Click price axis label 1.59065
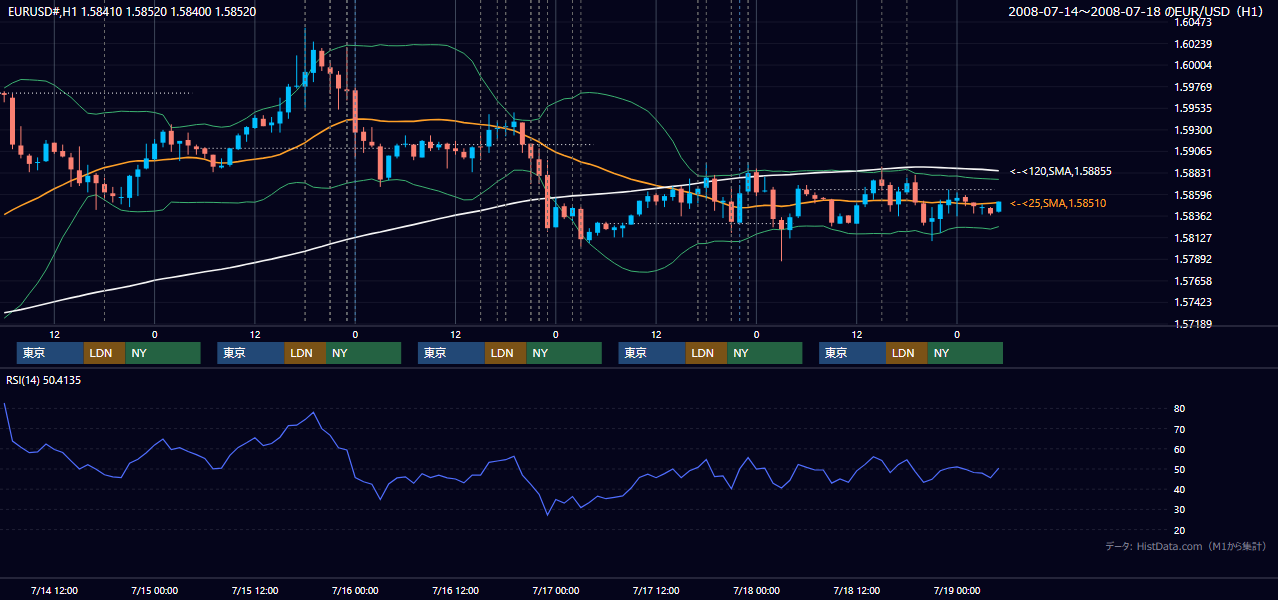 [x=1193, y=152]
